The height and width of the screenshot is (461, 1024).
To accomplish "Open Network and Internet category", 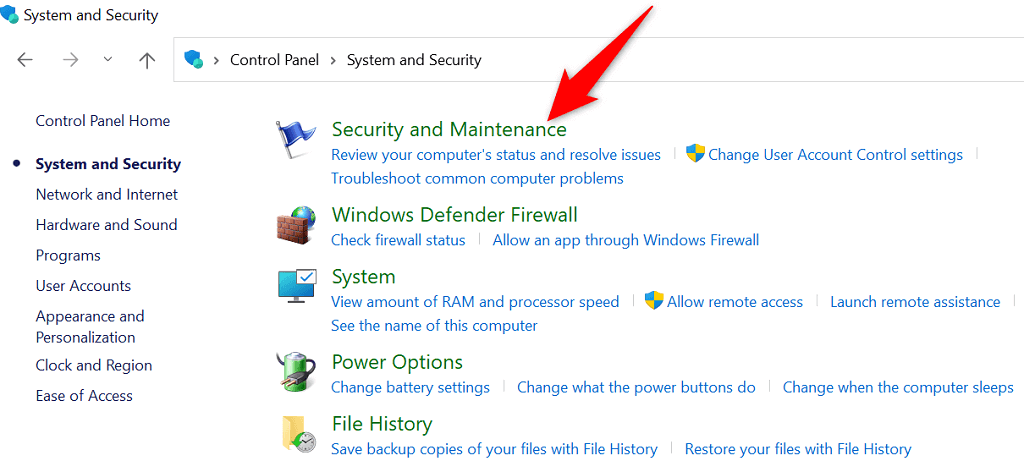I will click(106, 194).
